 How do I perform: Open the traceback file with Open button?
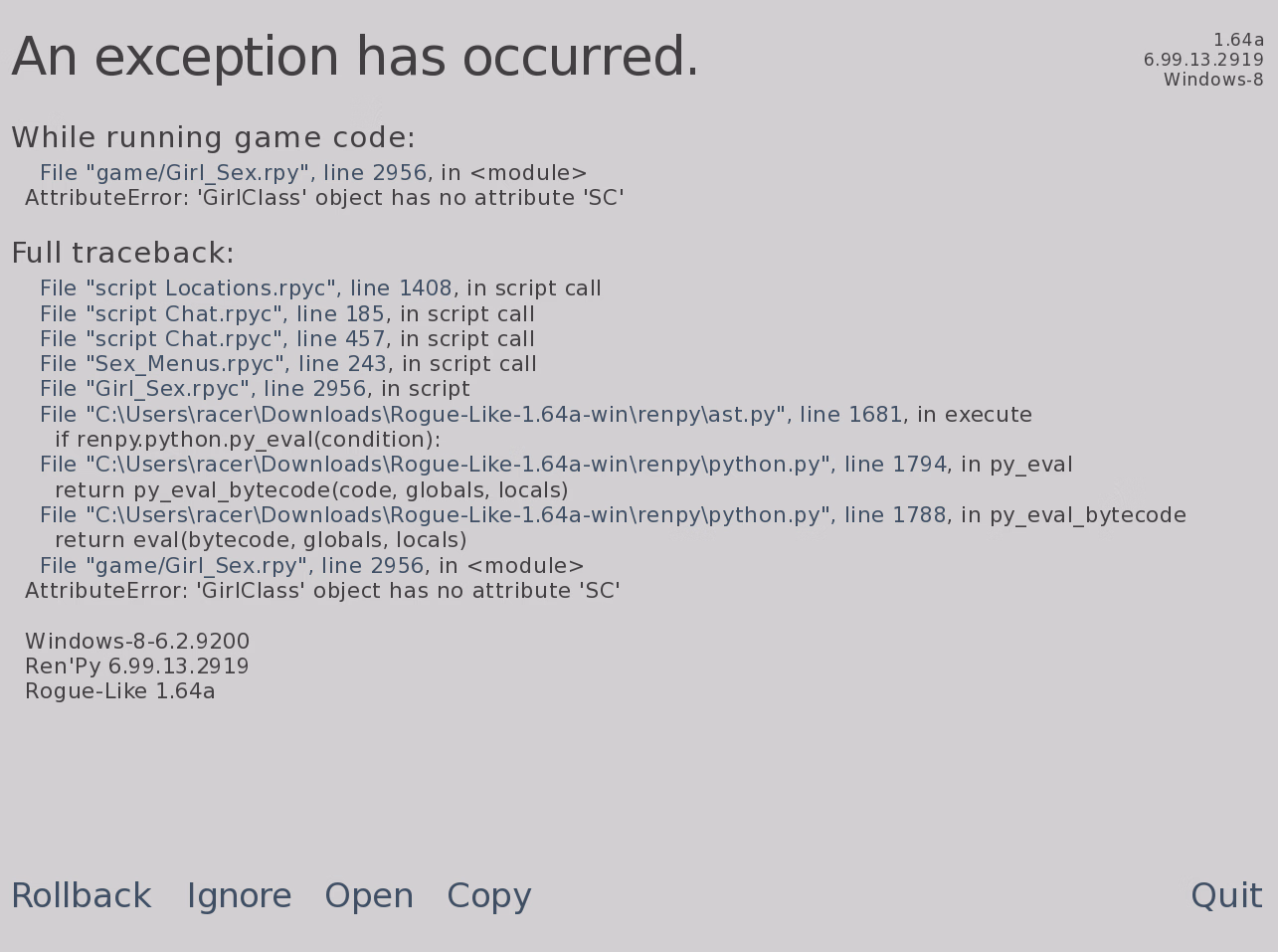click(x=369, y=896)
